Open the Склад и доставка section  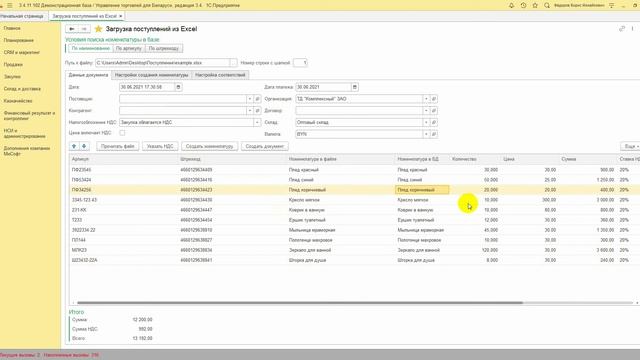pyautogui.click(x=22, y=89)
